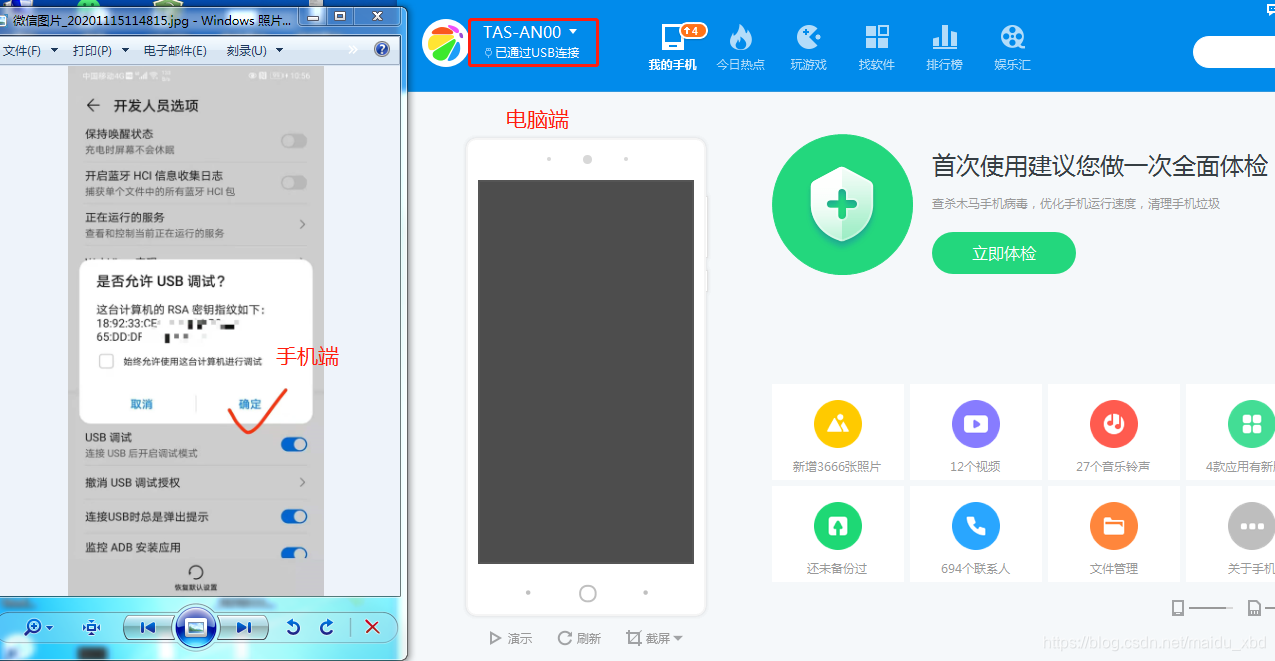Image resolution: width=1275 pixels, height=661 pixels.
Task: Open the 文件管理 file manager tile
Action: click(1114, 535)
